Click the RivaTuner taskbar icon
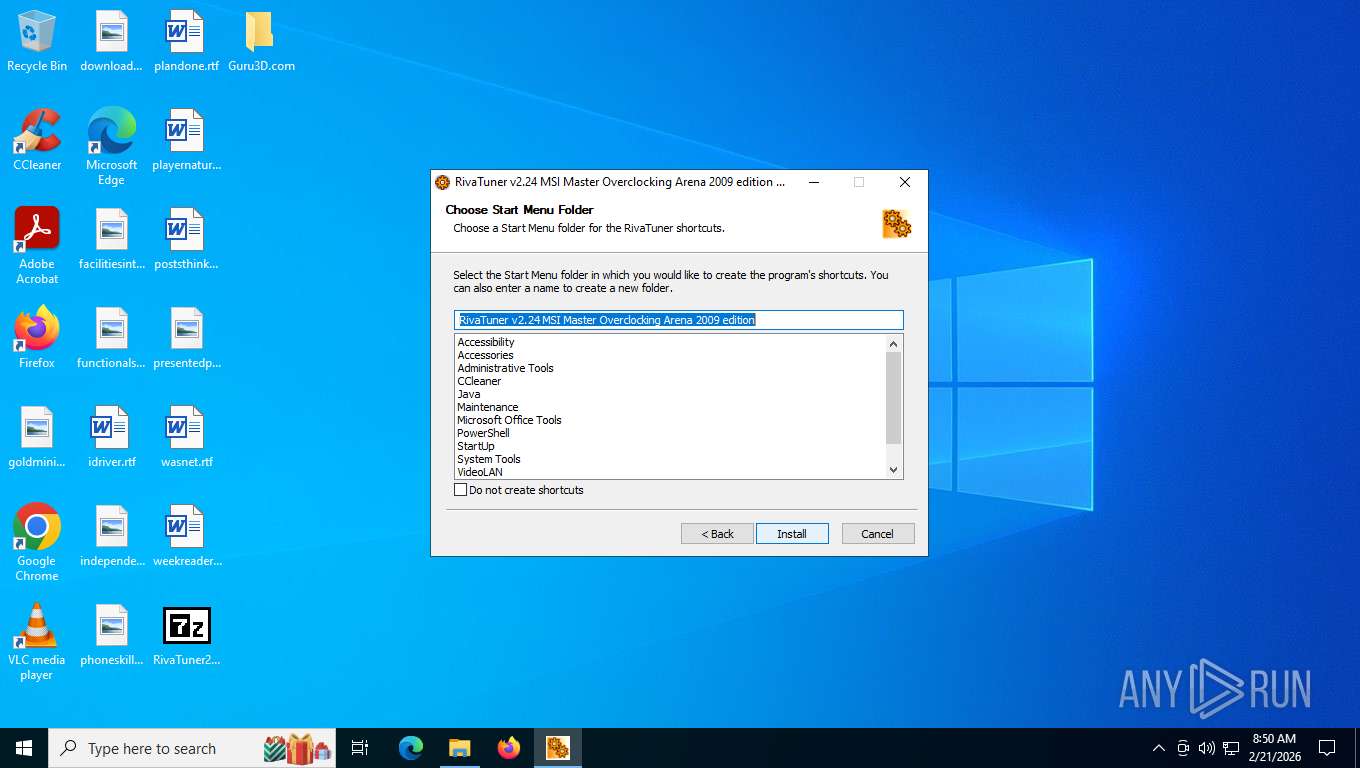The height and width of the screenshot is (768, 1360). point(558,748)
